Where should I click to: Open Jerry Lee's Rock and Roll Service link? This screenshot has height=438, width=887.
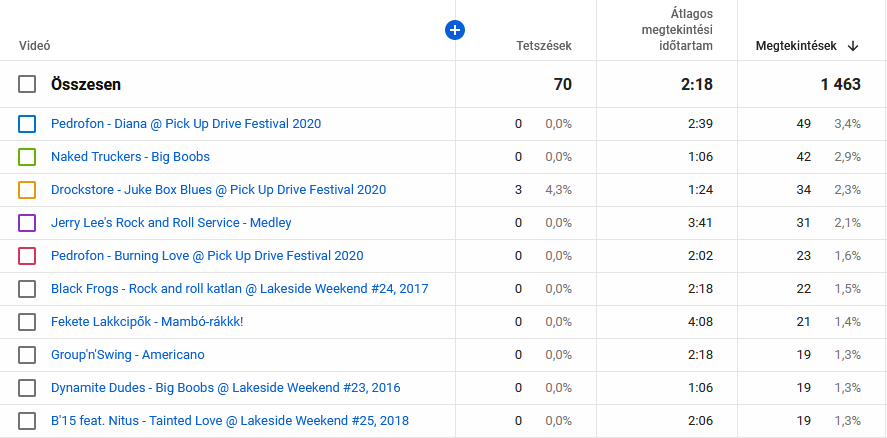pyautogui.click(x=171, y=223)
